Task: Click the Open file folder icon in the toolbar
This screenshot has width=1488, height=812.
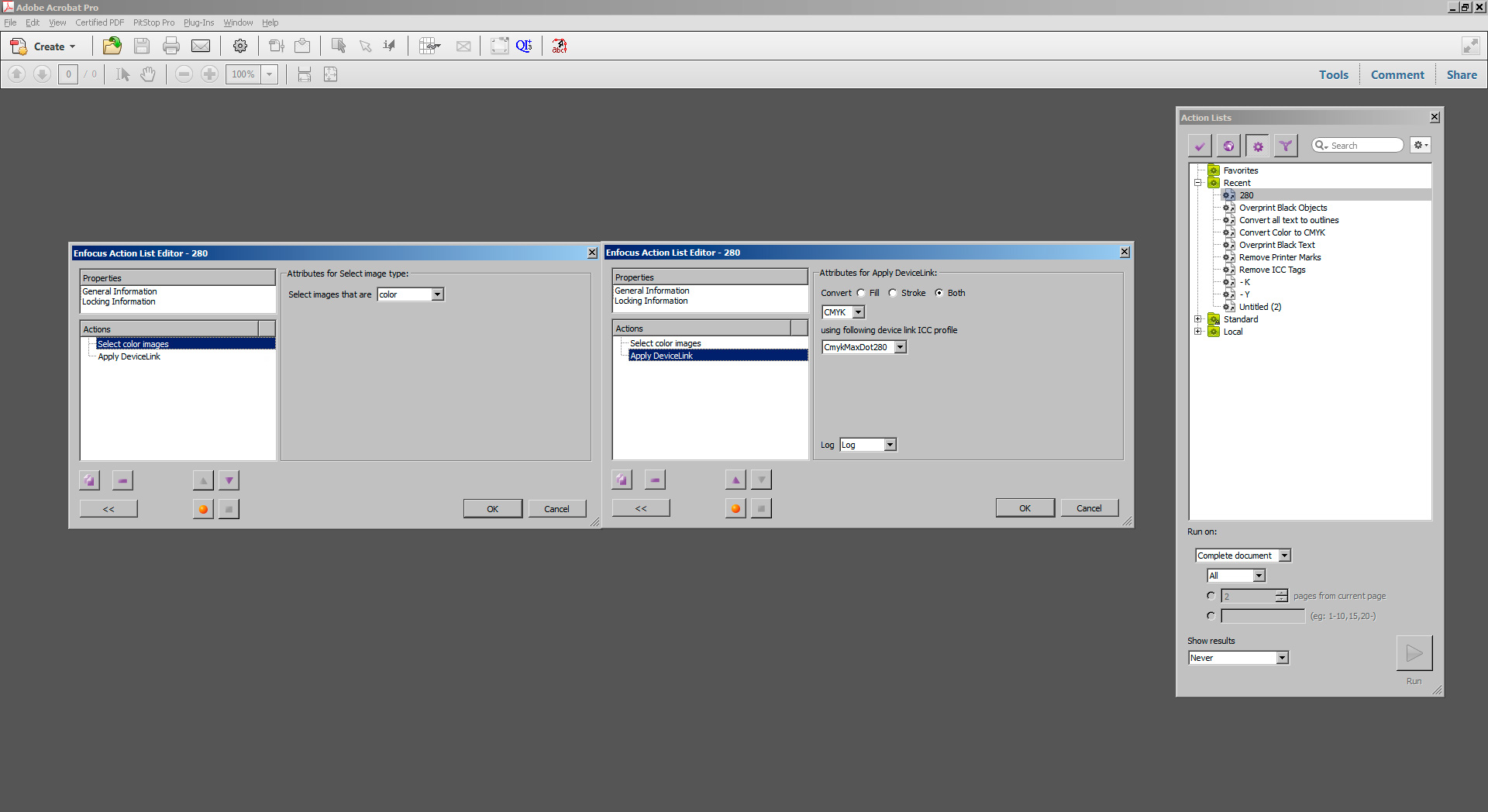Action: click(x=112, y=46)
